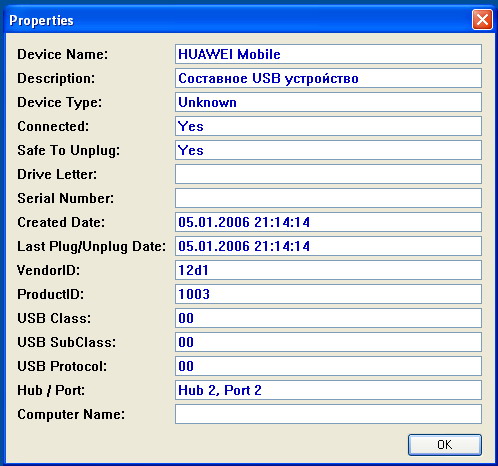The image size is (498, 466).
Task: Click the 'Serial Number:' label
Action: (65, 198)
